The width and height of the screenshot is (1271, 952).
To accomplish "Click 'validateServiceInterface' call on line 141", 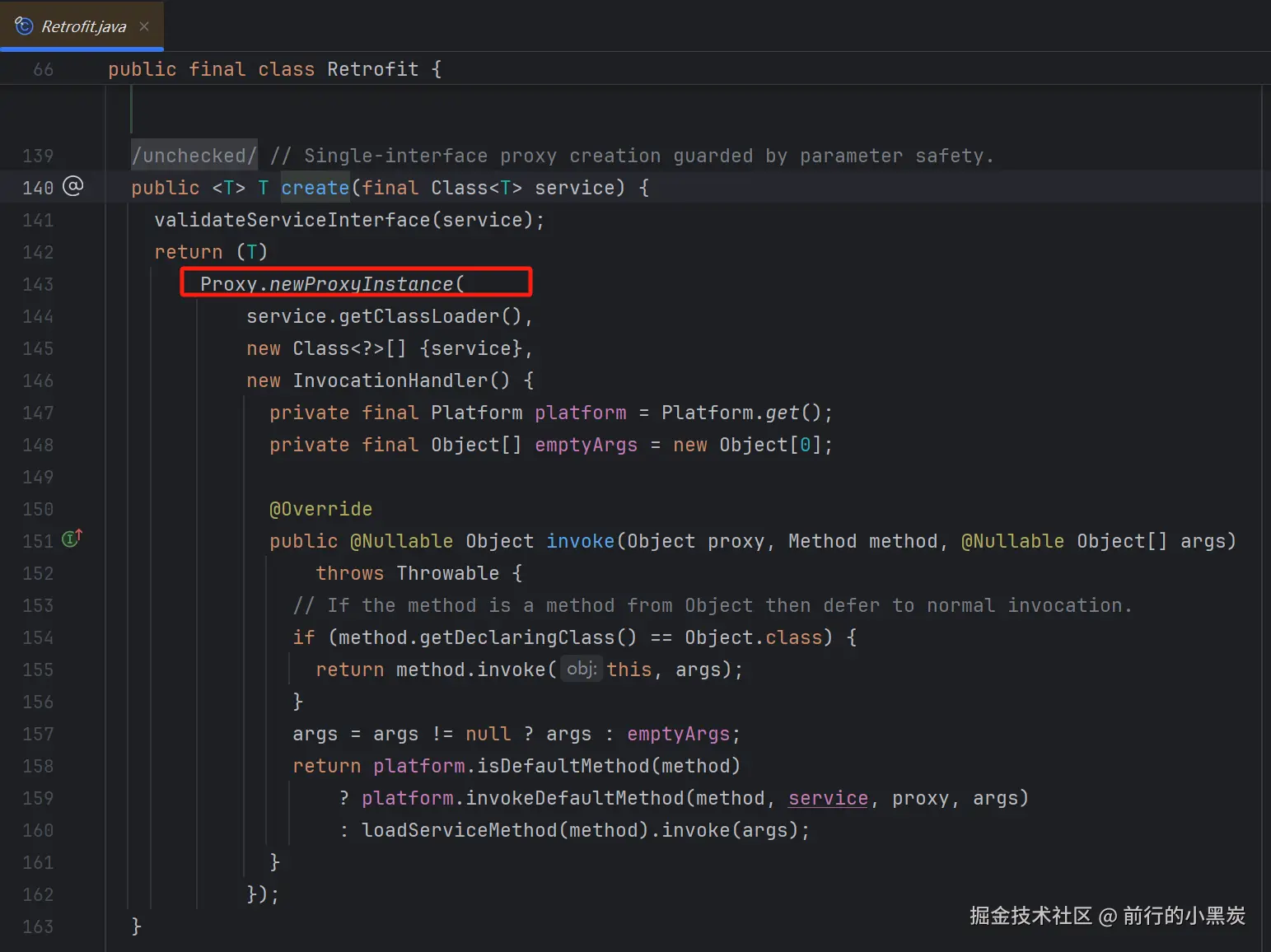I will (x=292, y=220).
